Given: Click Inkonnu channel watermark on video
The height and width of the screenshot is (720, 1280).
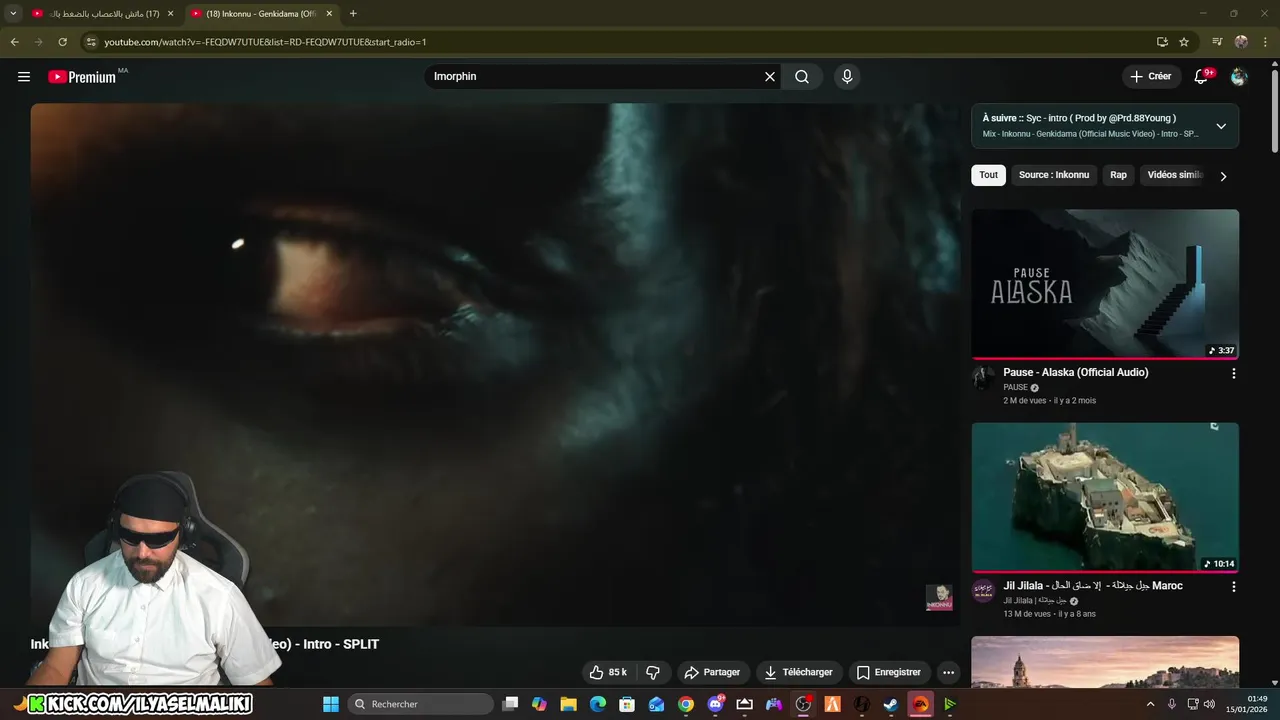Looking at the screenshot, I should [x=939, y=598].
